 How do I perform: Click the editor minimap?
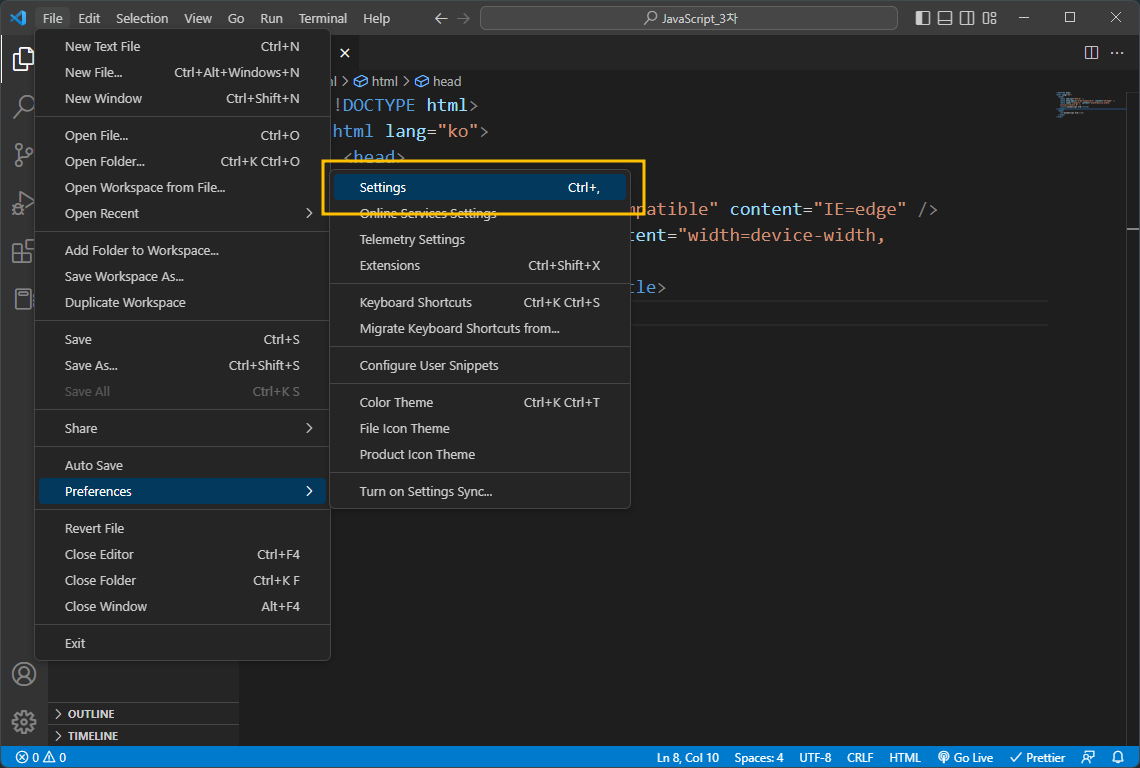[1089, 104]
